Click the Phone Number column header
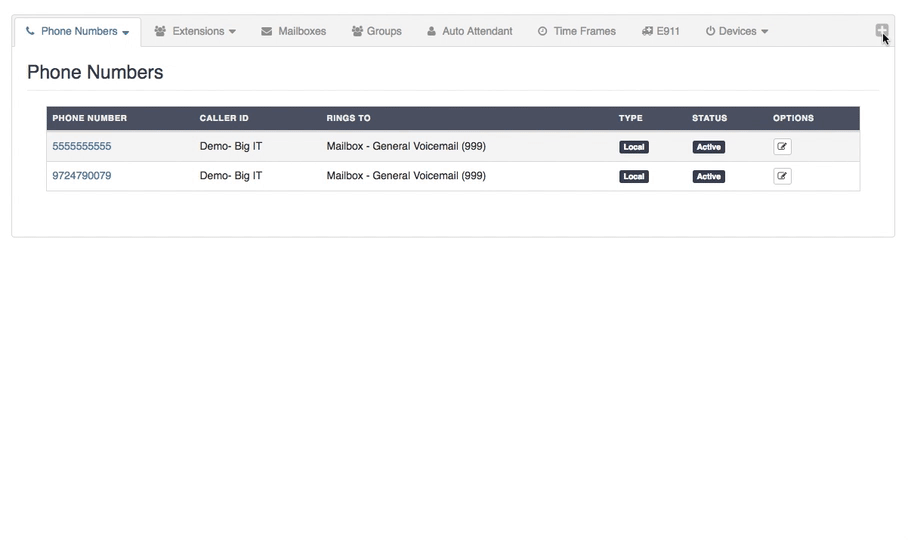908x540 pixels. 90,118
